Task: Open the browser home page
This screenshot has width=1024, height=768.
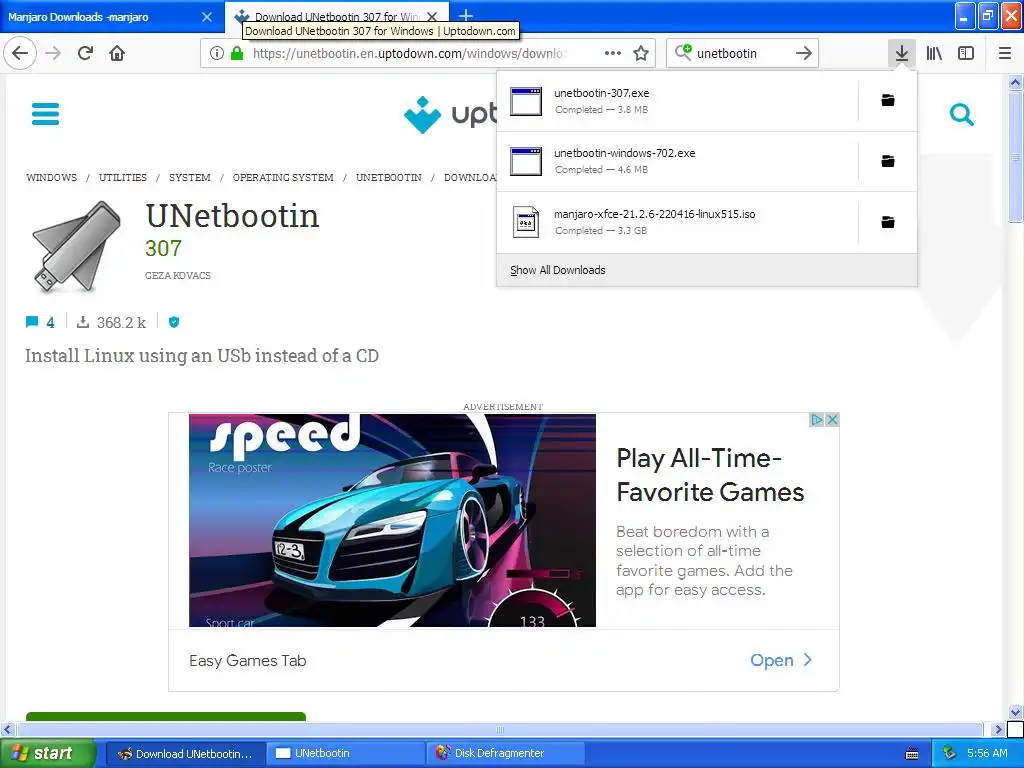Action: tap(117, 53)
